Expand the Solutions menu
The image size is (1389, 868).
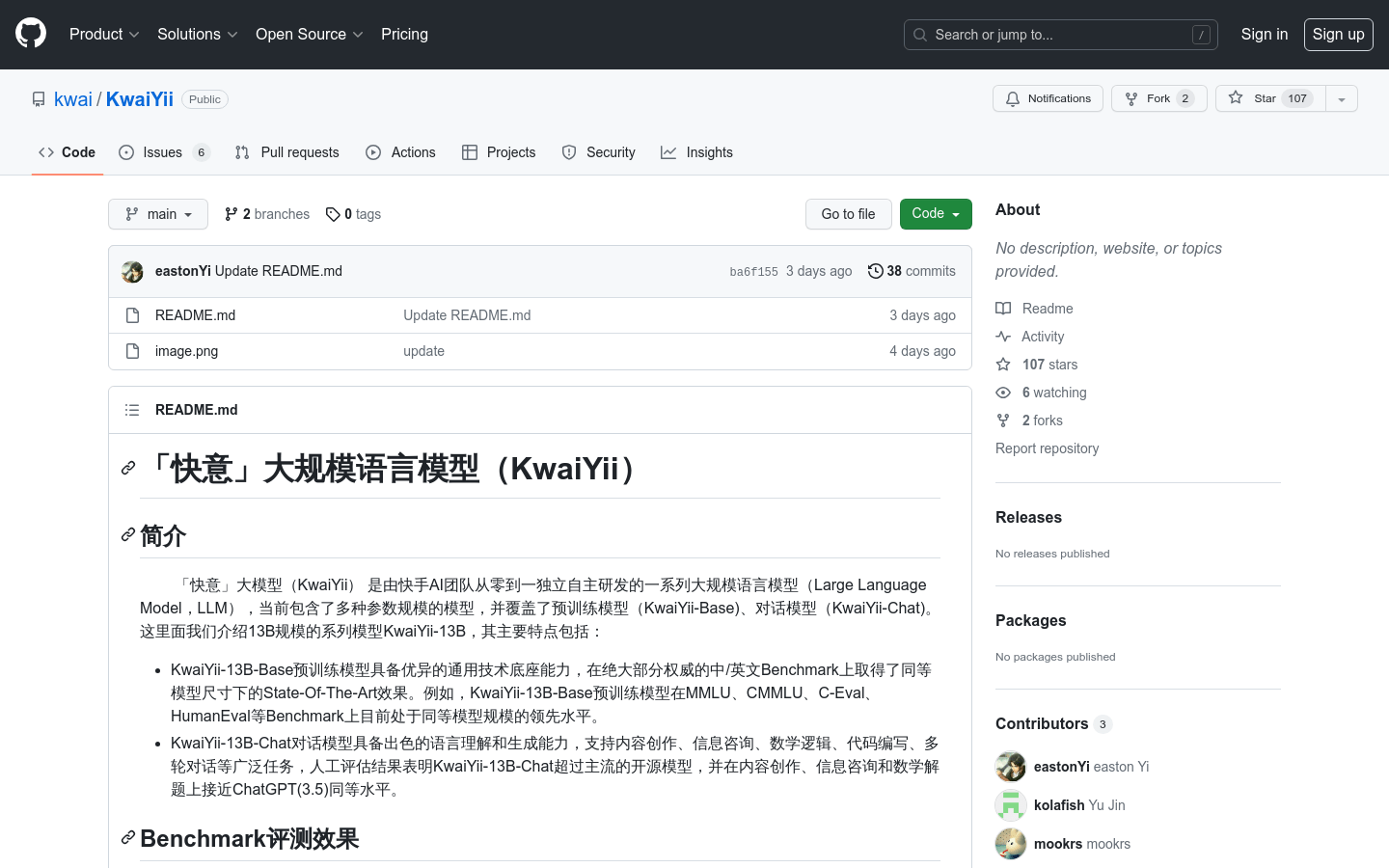pos(198,34)
